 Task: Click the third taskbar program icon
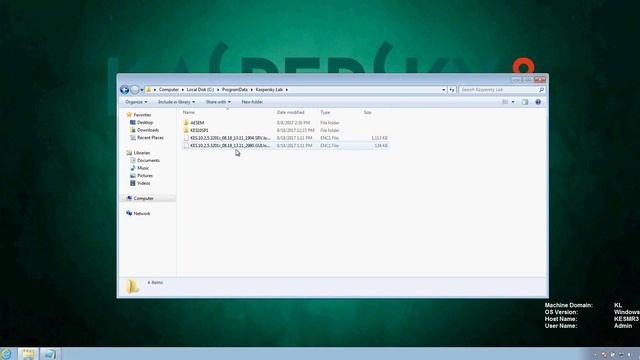[50, 354]
